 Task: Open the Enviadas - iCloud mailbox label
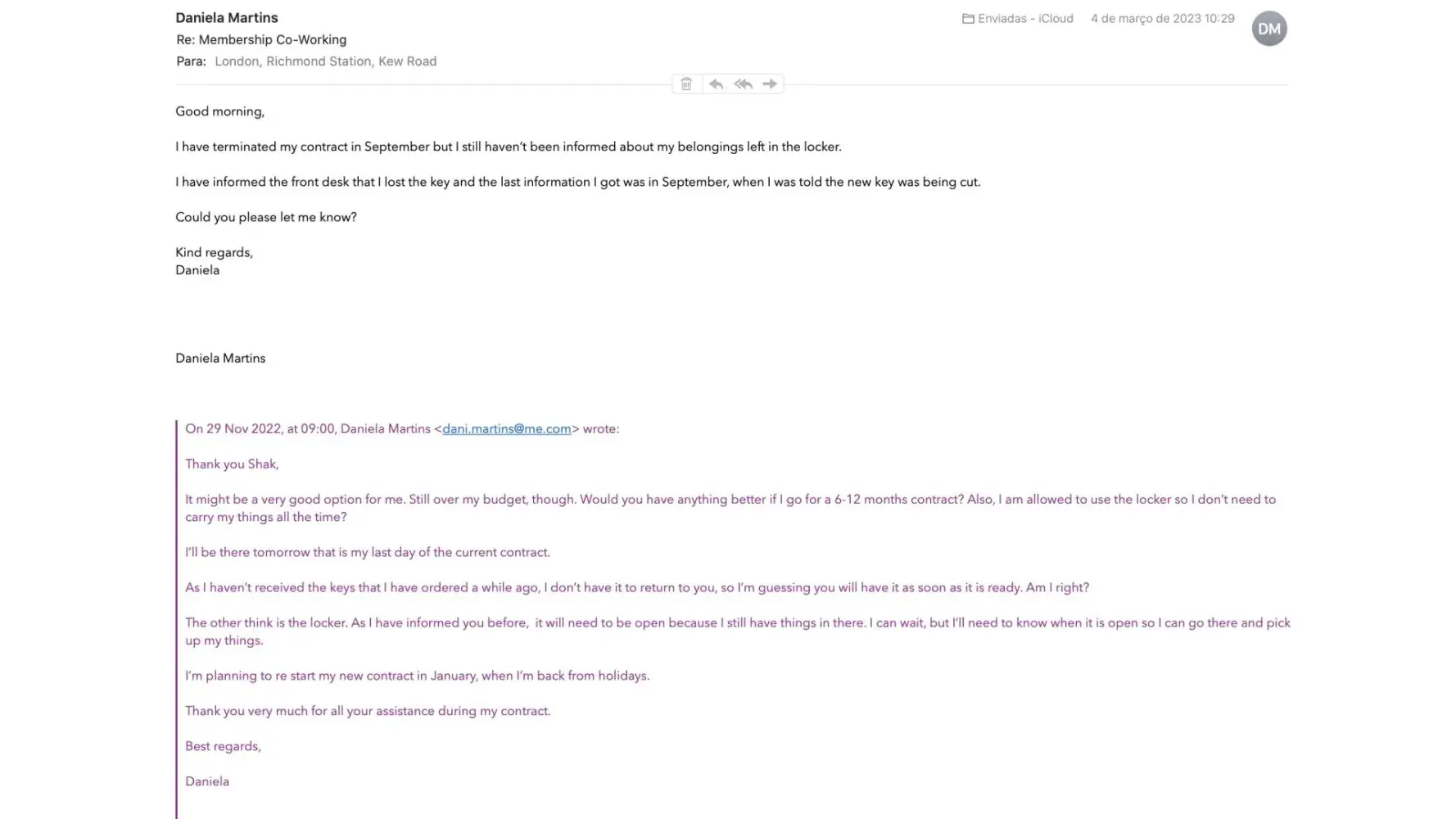[x=1025, y=19]
